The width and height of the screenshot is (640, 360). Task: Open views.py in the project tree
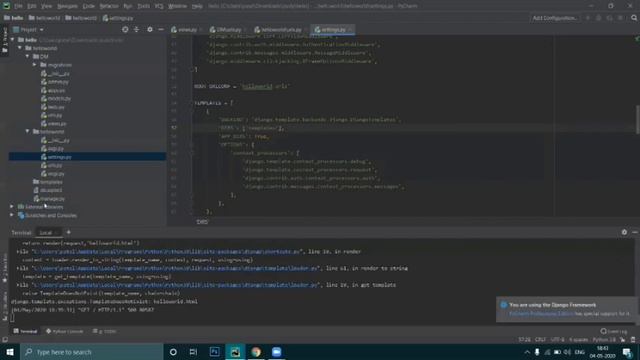click(53, 123)
